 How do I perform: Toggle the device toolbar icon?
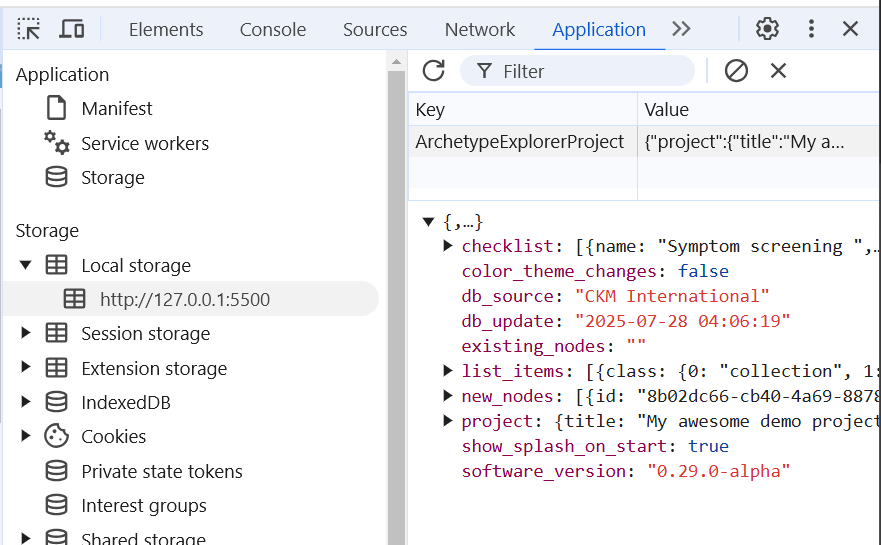pos(72,29)
